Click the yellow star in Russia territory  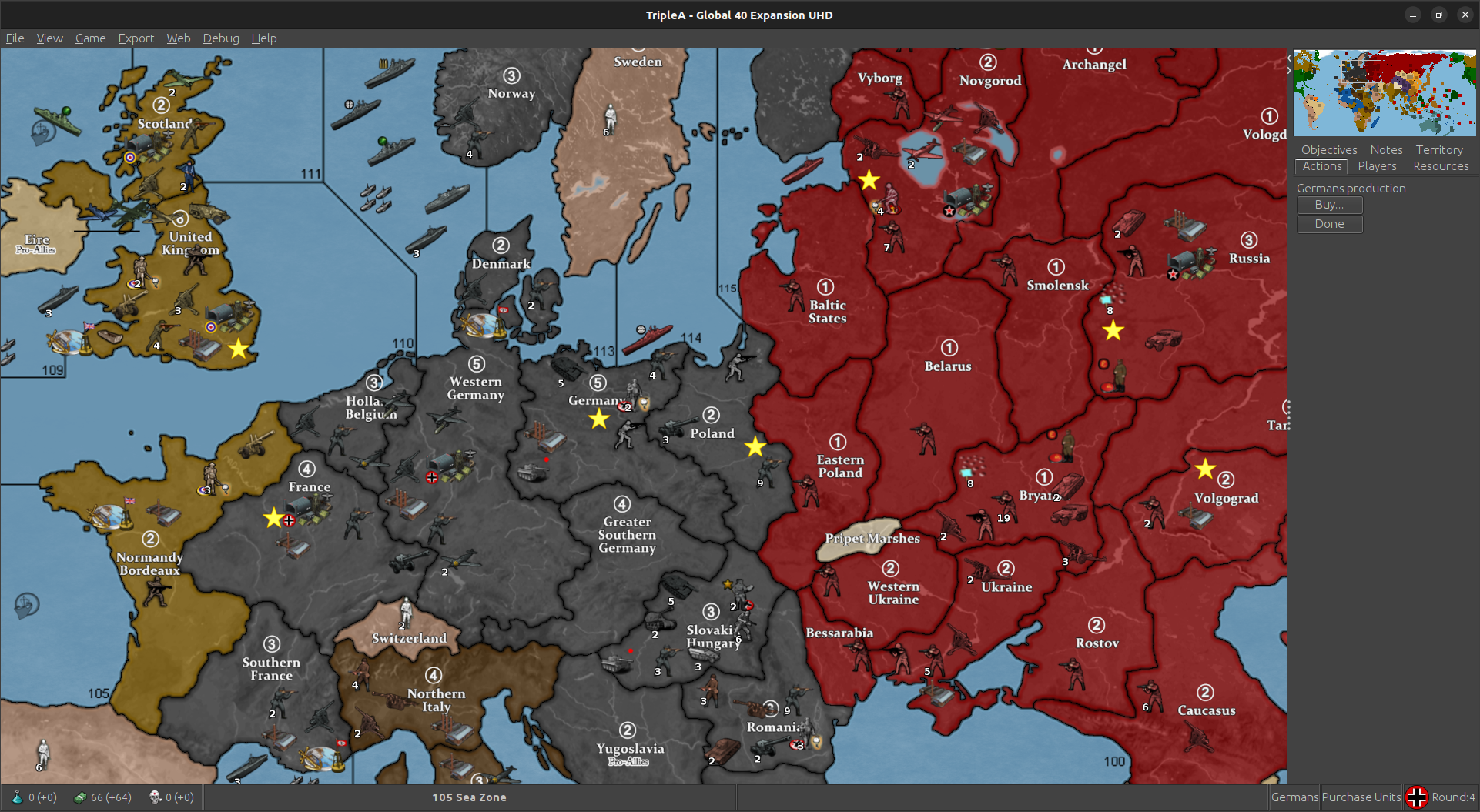coord(1113,331)
